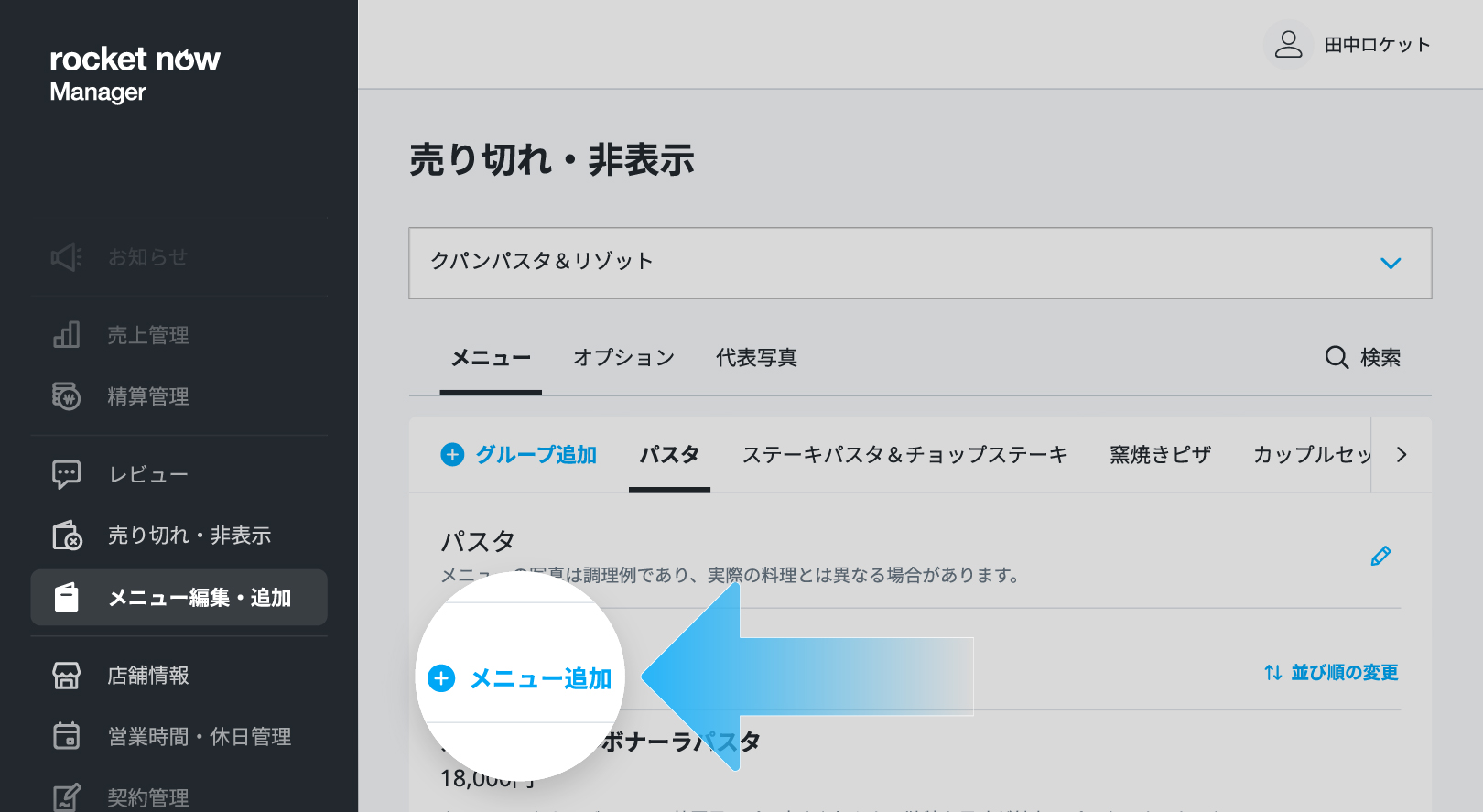1483x812 pixels.
Task: Open レビュー speech bubble icon
Action: click(66, 474)
